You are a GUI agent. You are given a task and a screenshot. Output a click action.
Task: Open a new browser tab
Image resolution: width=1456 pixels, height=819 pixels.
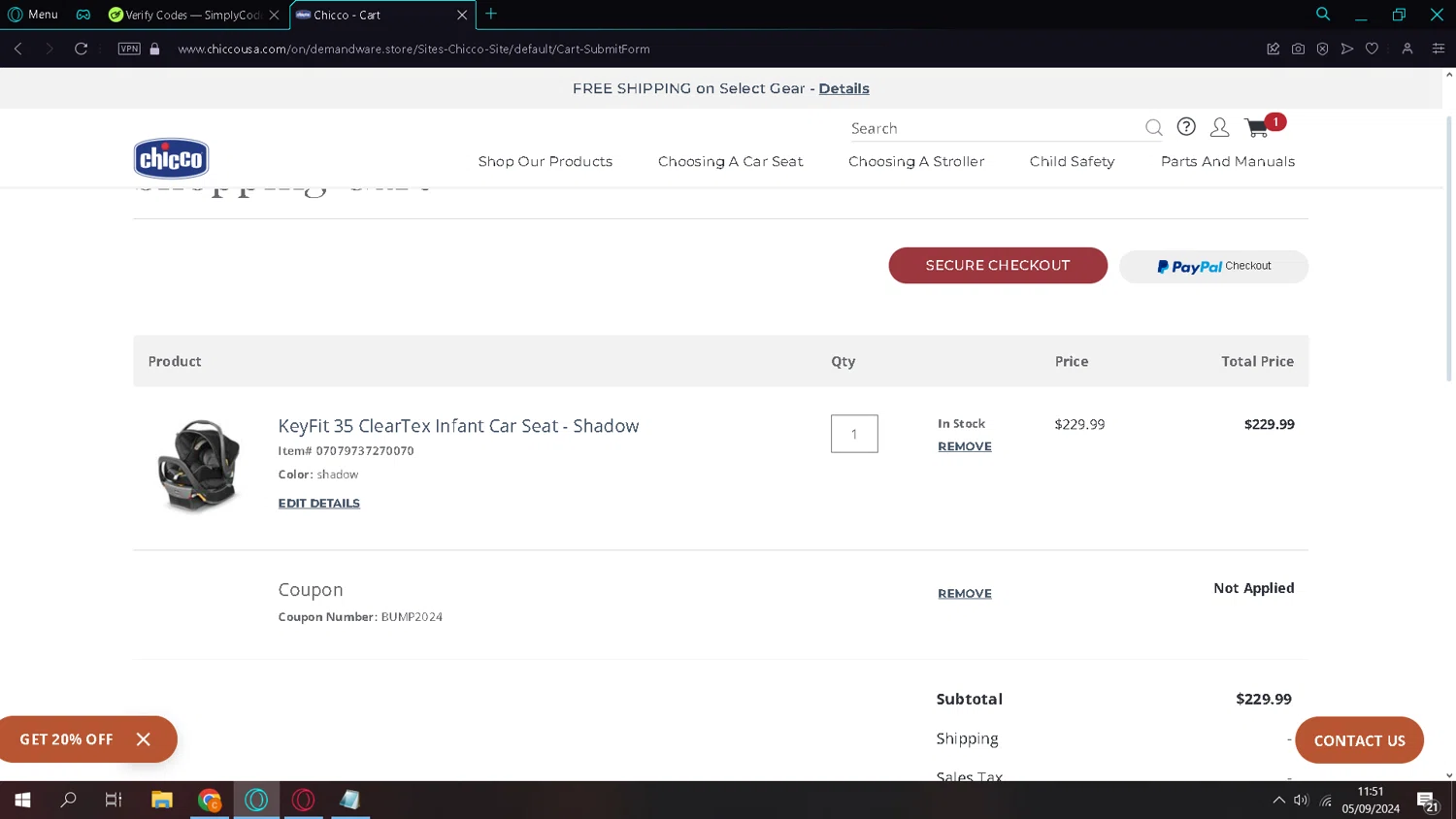(491, 14)
